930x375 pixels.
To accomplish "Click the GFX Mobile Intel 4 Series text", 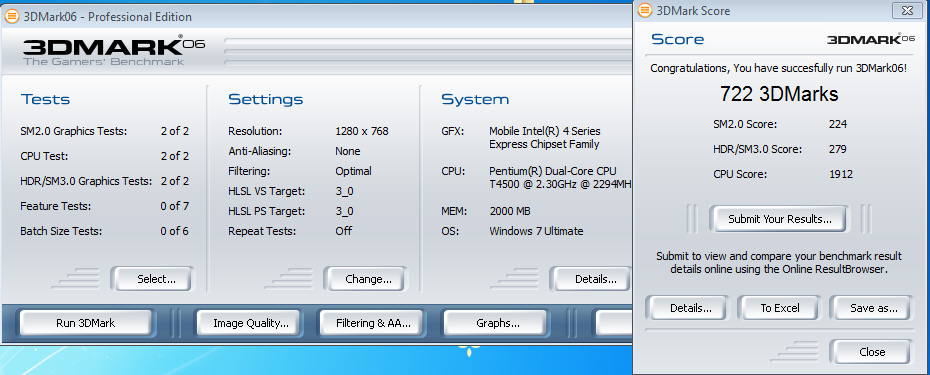I will pos(544,138).
